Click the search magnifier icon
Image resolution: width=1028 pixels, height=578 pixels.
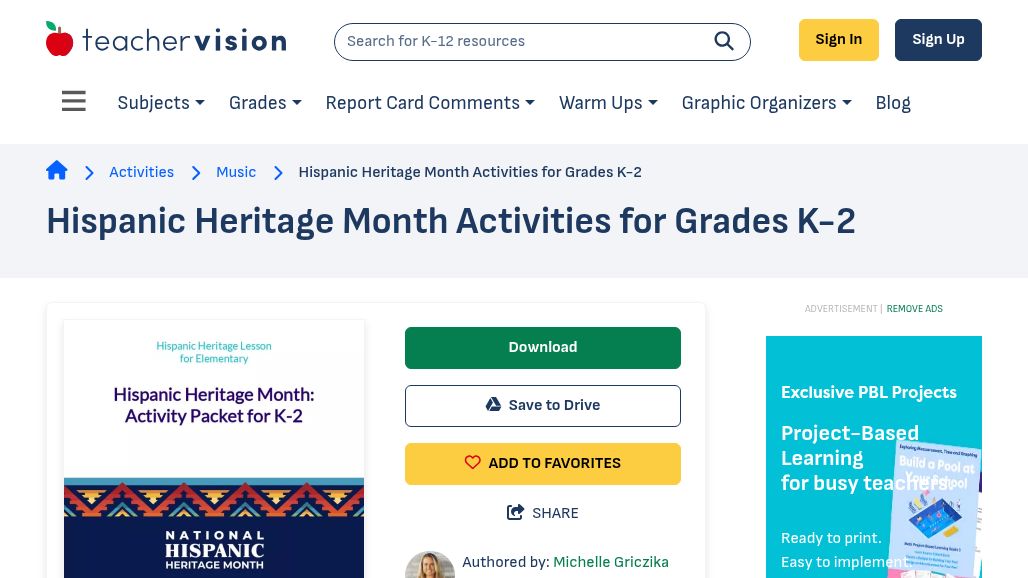724,41
